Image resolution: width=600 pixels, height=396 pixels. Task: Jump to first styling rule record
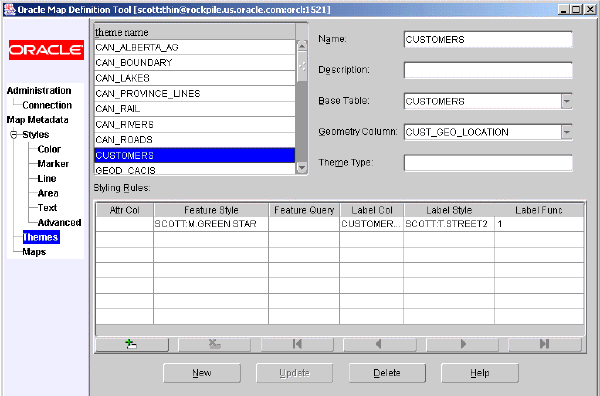(297, 344)
